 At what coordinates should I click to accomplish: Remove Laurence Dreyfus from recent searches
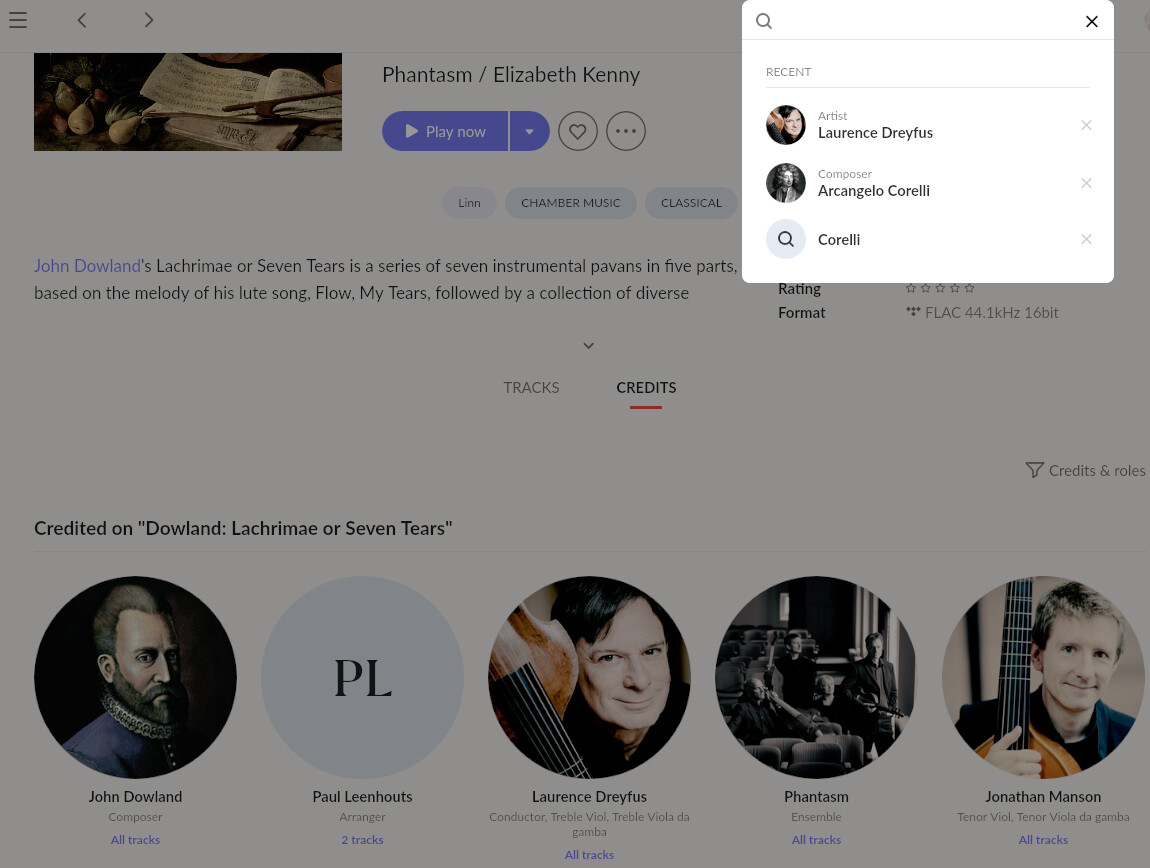[1086, 125]
